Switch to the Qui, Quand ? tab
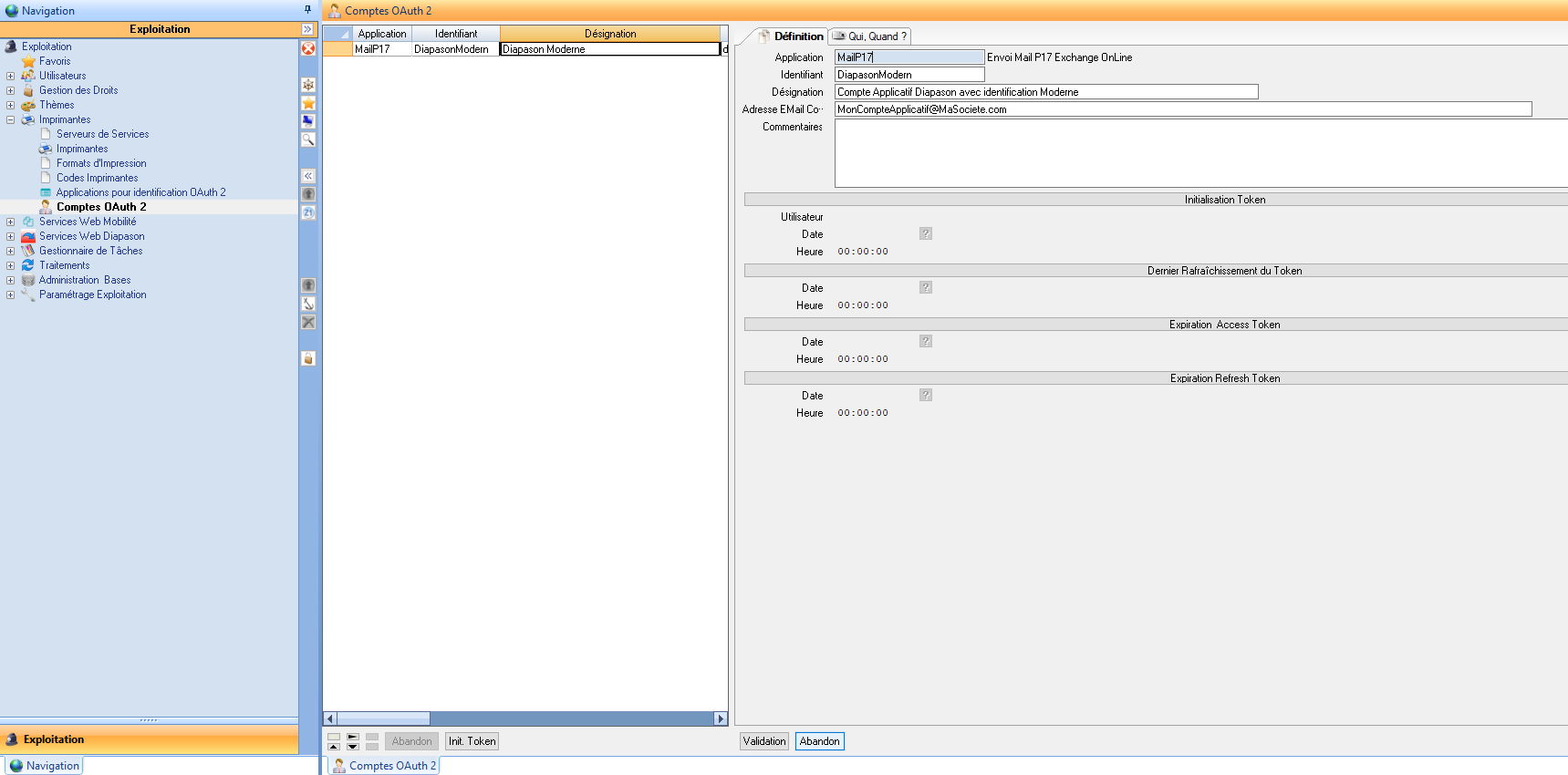The image size is (1568, 775). pyautogui.click(x=869, y=36)
